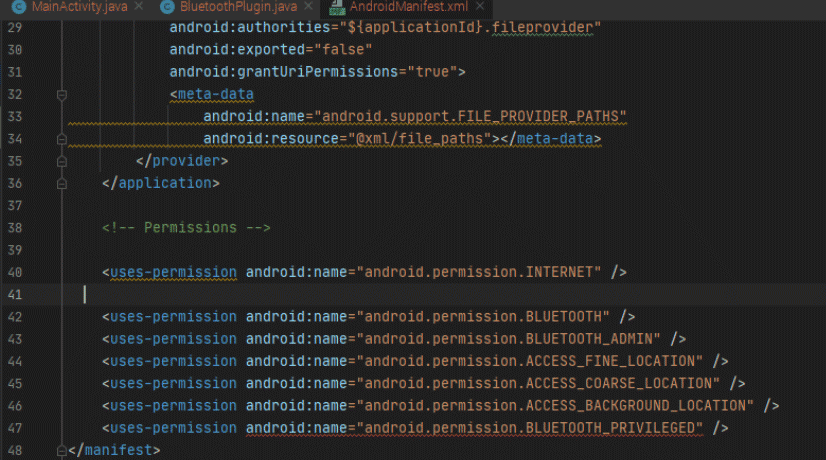Click line number 41 in the gutter
The height and width of the screenshot is (460, 826).
coord(15,295)
